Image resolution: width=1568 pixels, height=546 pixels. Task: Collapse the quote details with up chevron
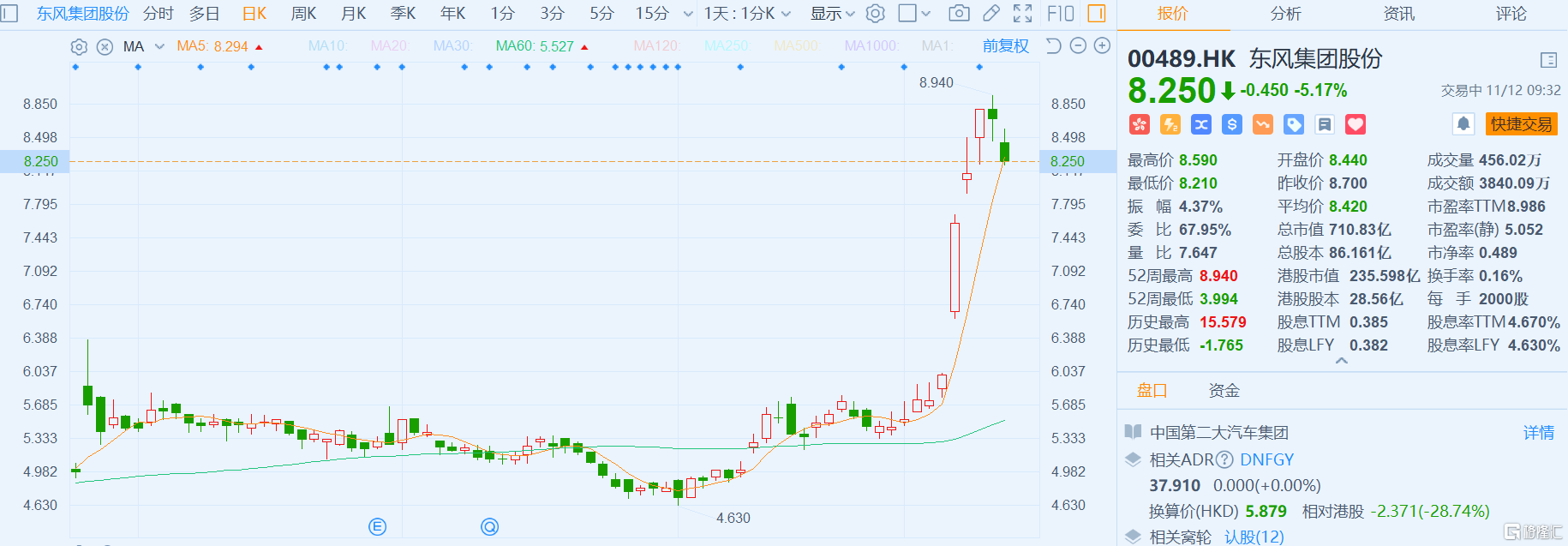(1342, 362)
